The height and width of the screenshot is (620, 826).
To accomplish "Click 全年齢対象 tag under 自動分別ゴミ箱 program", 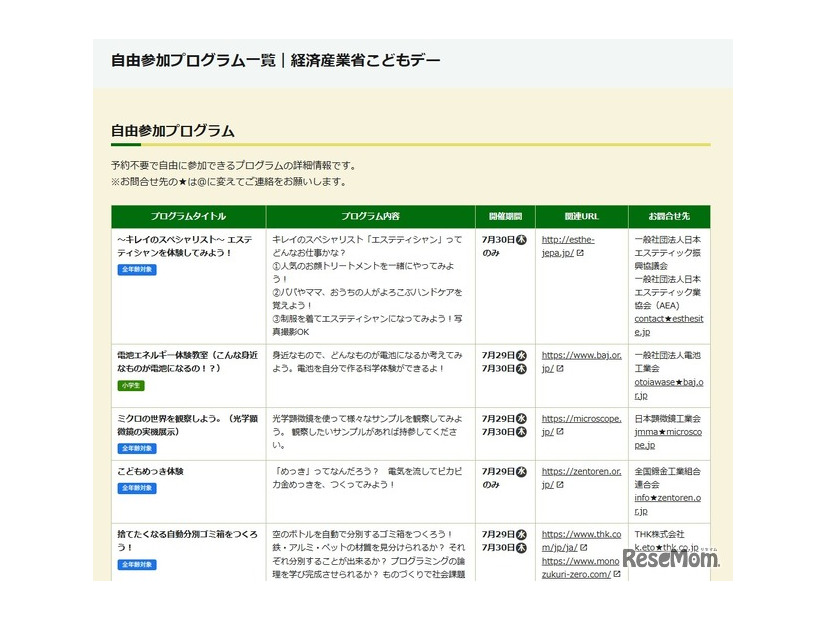I will pos(137,564).
